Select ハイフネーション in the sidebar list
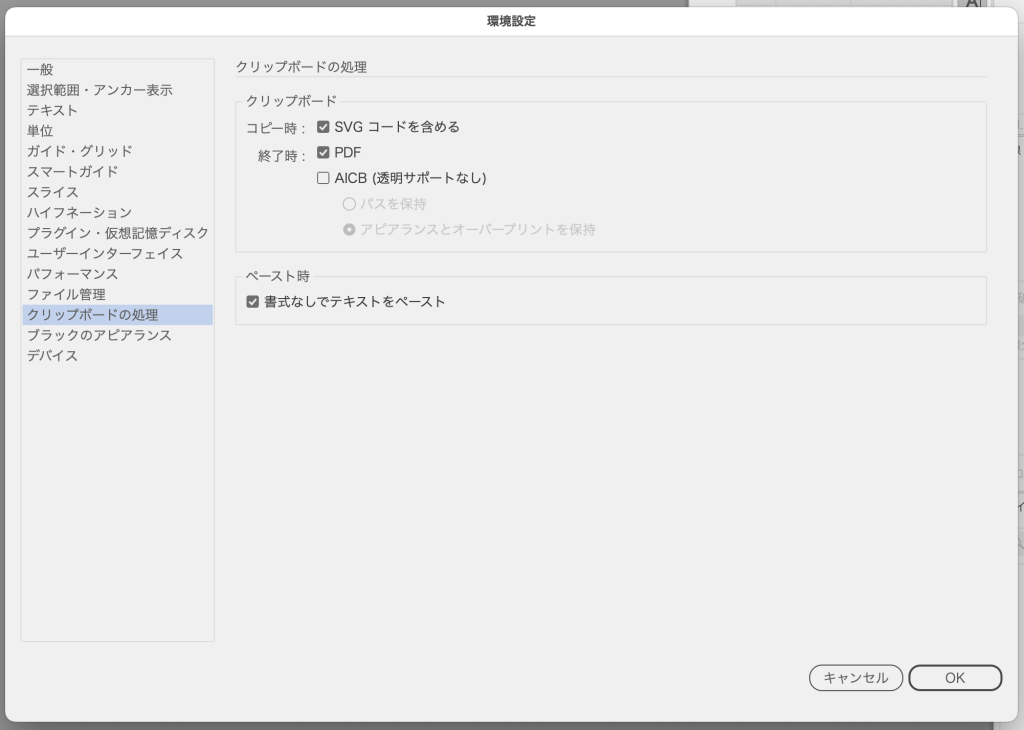The image size is (1024, 730). coord(79,213)
